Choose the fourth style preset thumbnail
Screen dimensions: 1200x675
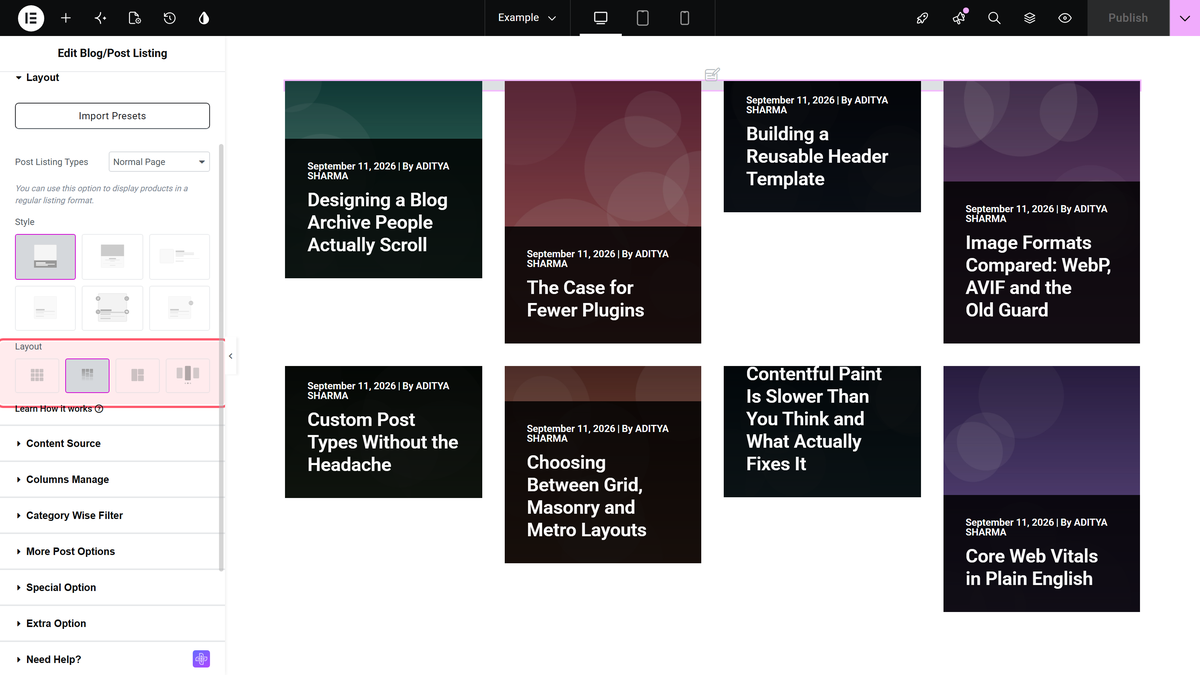tap(45, 308)
